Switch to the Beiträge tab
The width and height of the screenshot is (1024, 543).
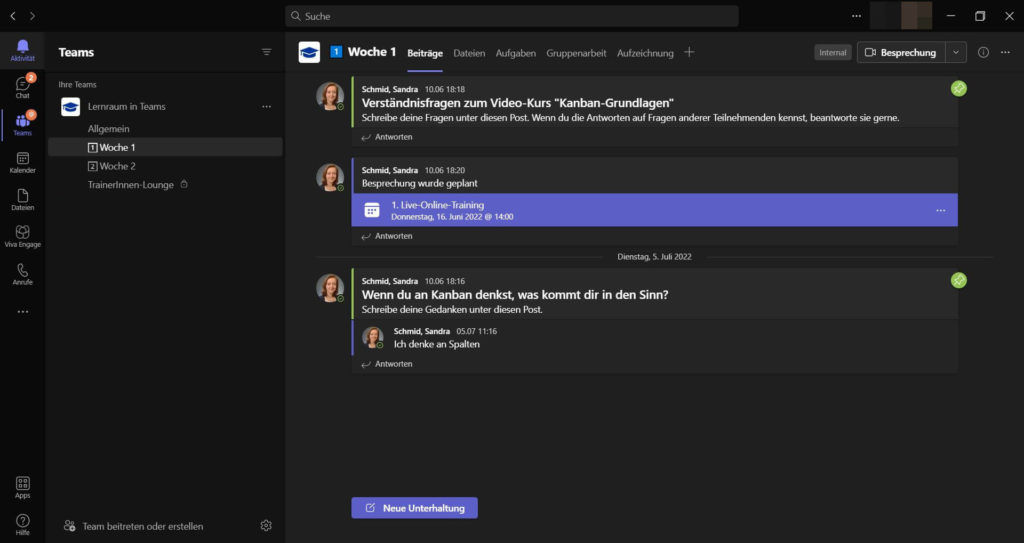click(x=424, y=53)
